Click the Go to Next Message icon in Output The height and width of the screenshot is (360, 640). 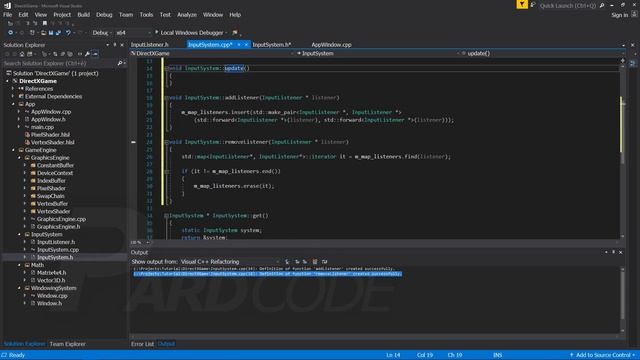click(305, 262)
